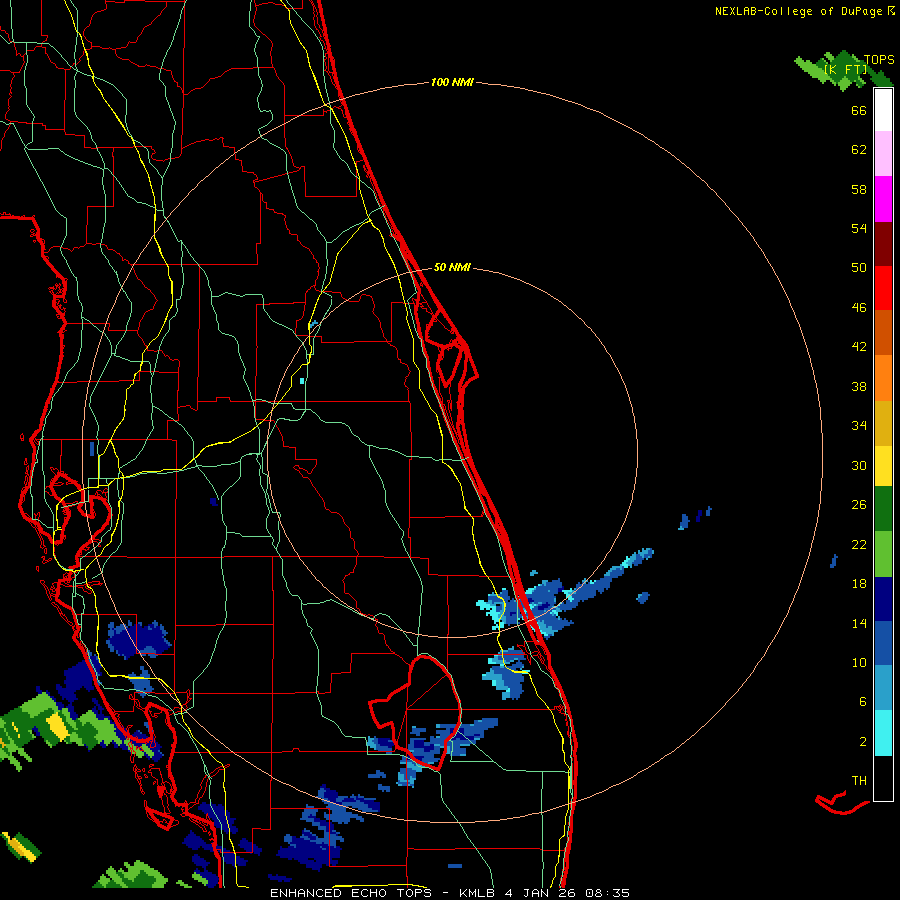Click the "4 JAN 26" date stamp

pos(540,893)
